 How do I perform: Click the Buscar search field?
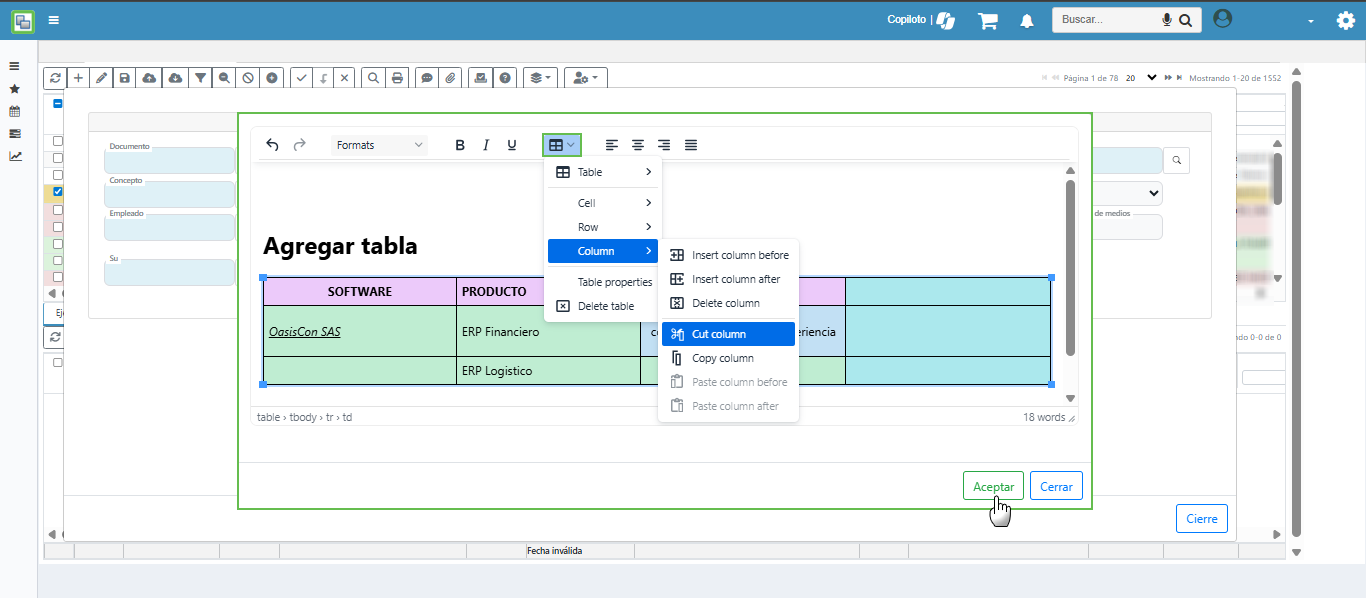(1105, 20)
